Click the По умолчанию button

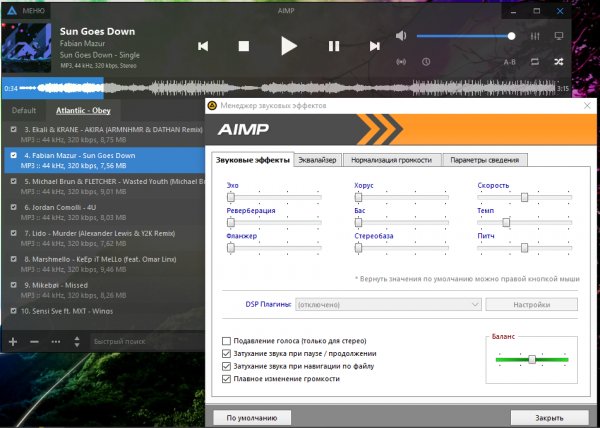click(252, 418)
